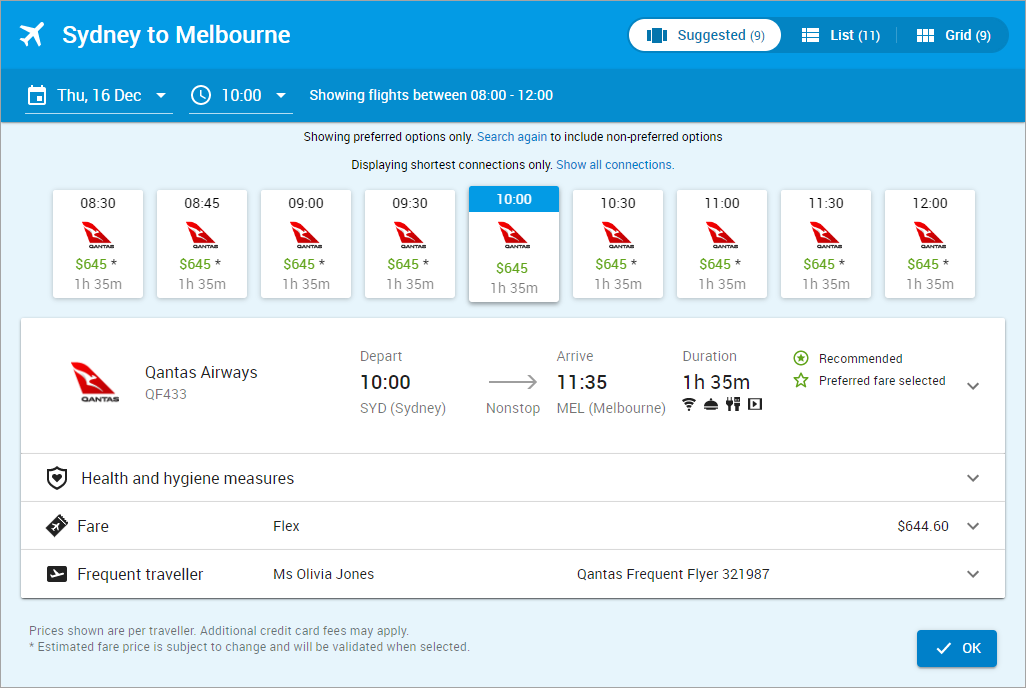Select the 12:00 flight card
Viewport: 1026px width, 688px height.
pos(930,244)
